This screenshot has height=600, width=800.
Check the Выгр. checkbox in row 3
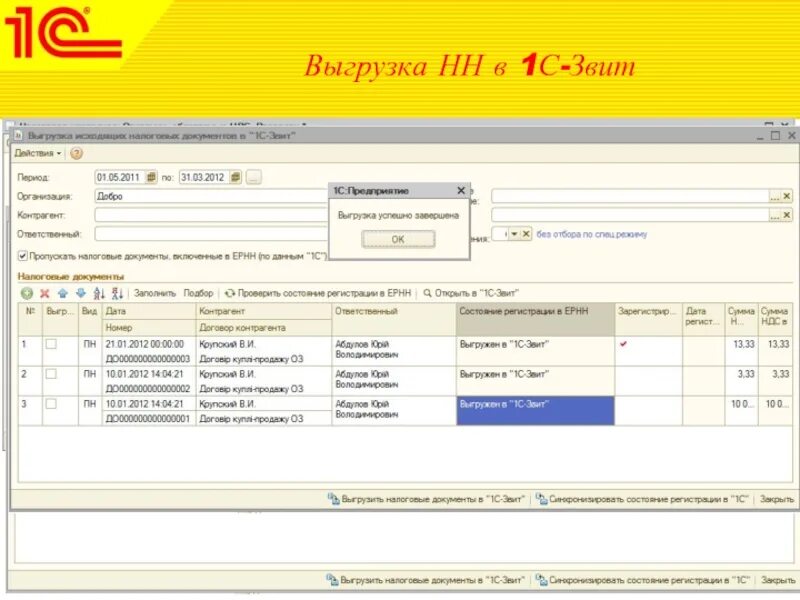coord(51,404)
